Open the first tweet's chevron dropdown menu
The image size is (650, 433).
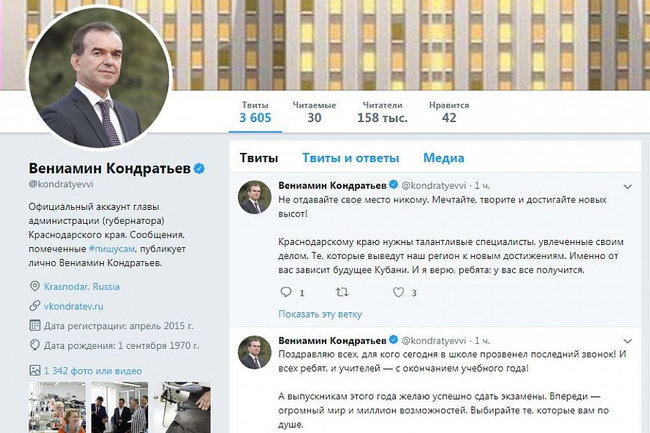click(627, 186)
